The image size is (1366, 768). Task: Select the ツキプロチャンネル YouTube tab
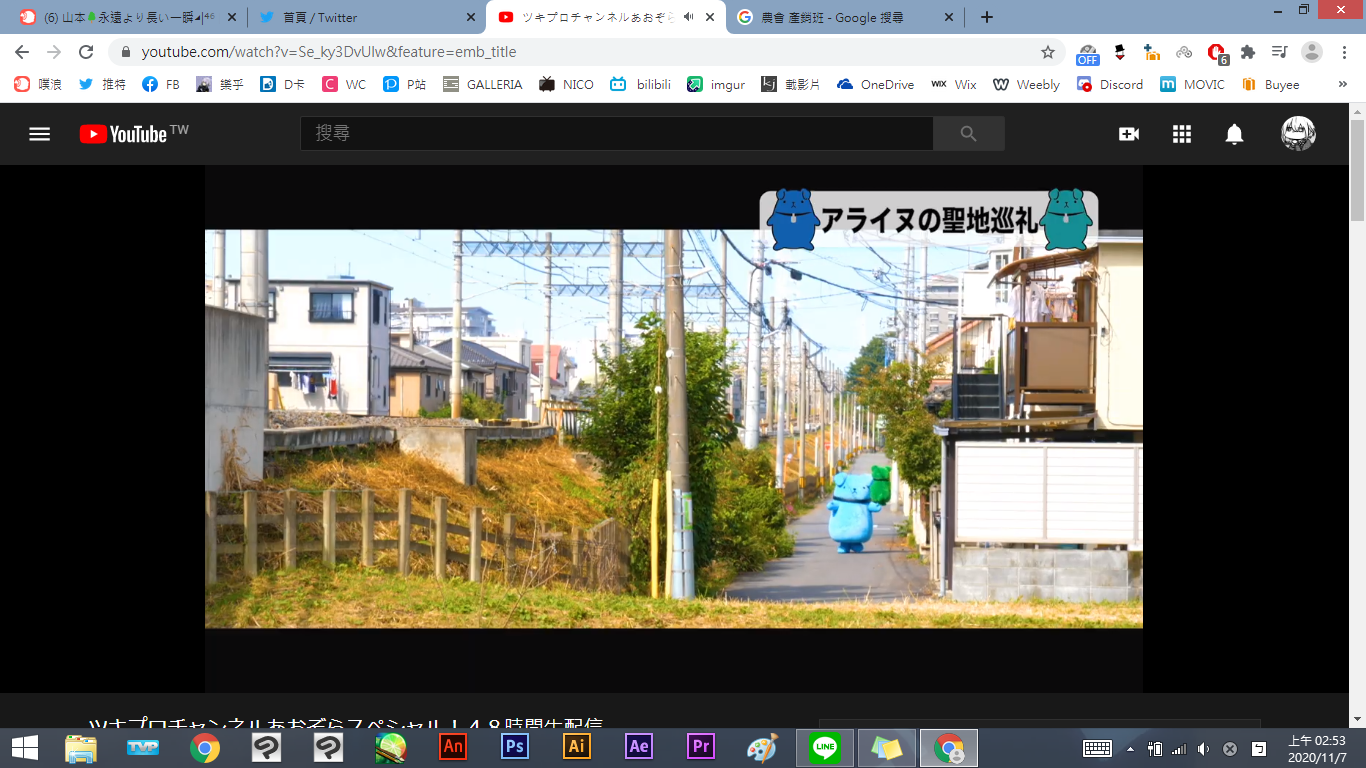tap(605, 17)
